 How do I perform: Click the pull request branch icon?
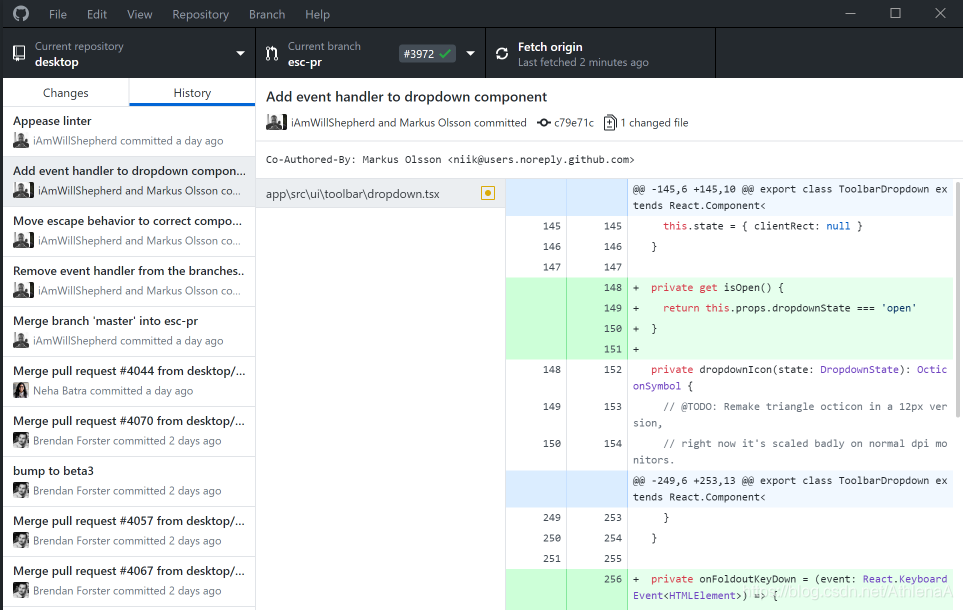[x=271, y=53]
